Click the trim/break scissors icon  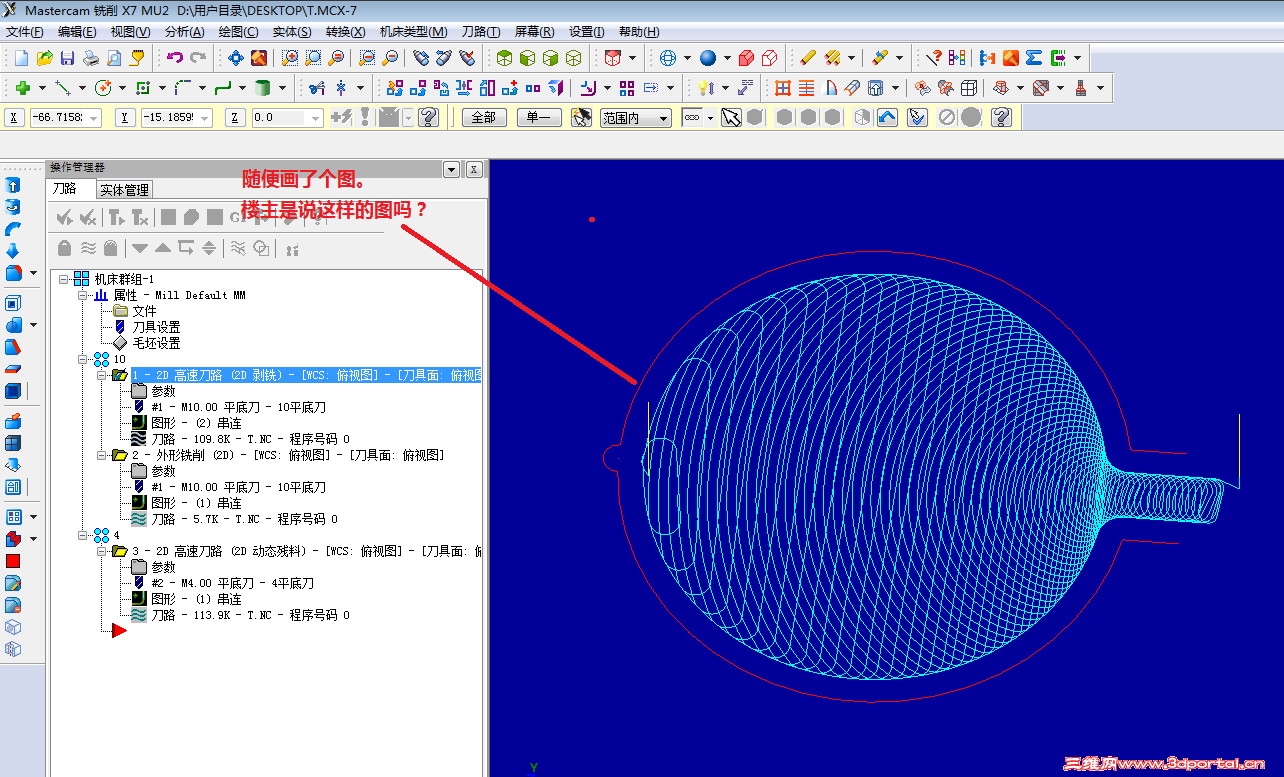pos(317,88)
